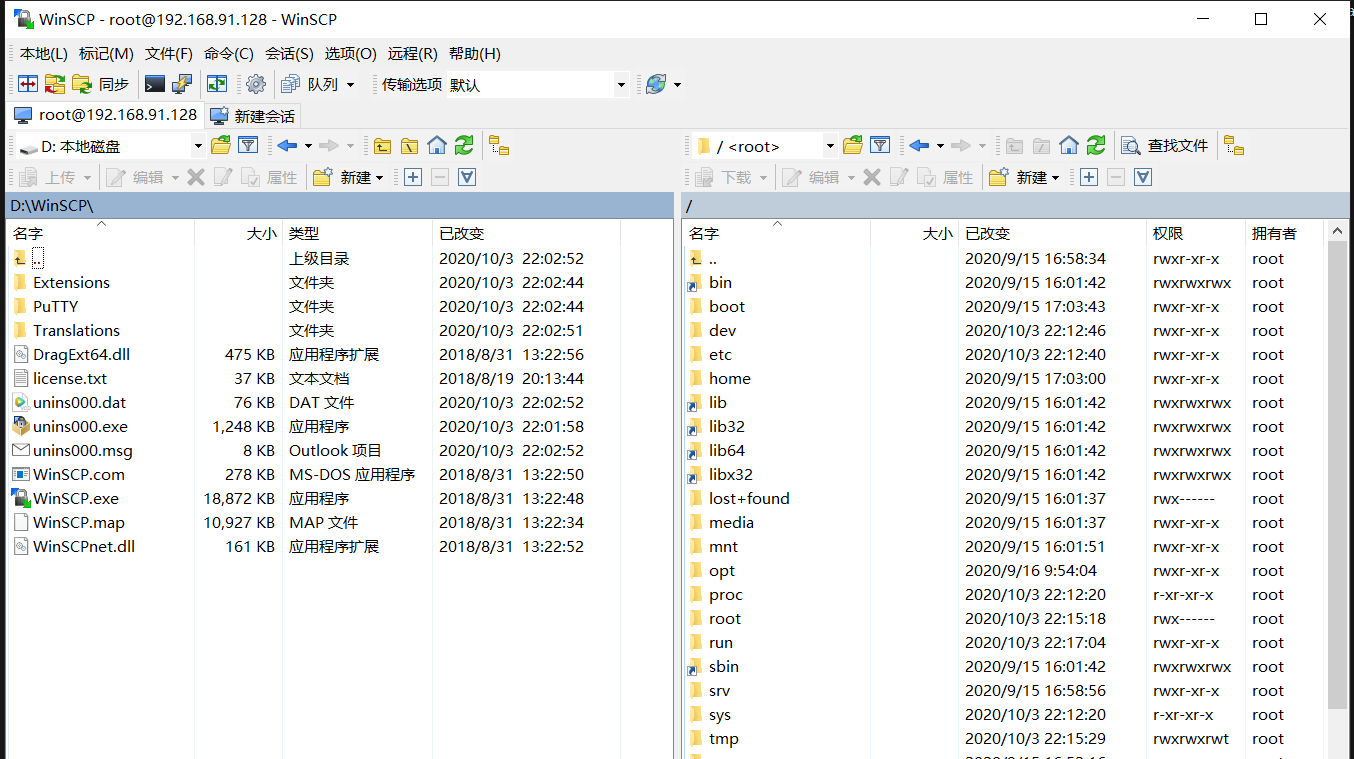Click the Synchronize Browsing icon in main toolbar
Screen dimensions: 1354x759
pyautogui.click(x=55, y=85)
